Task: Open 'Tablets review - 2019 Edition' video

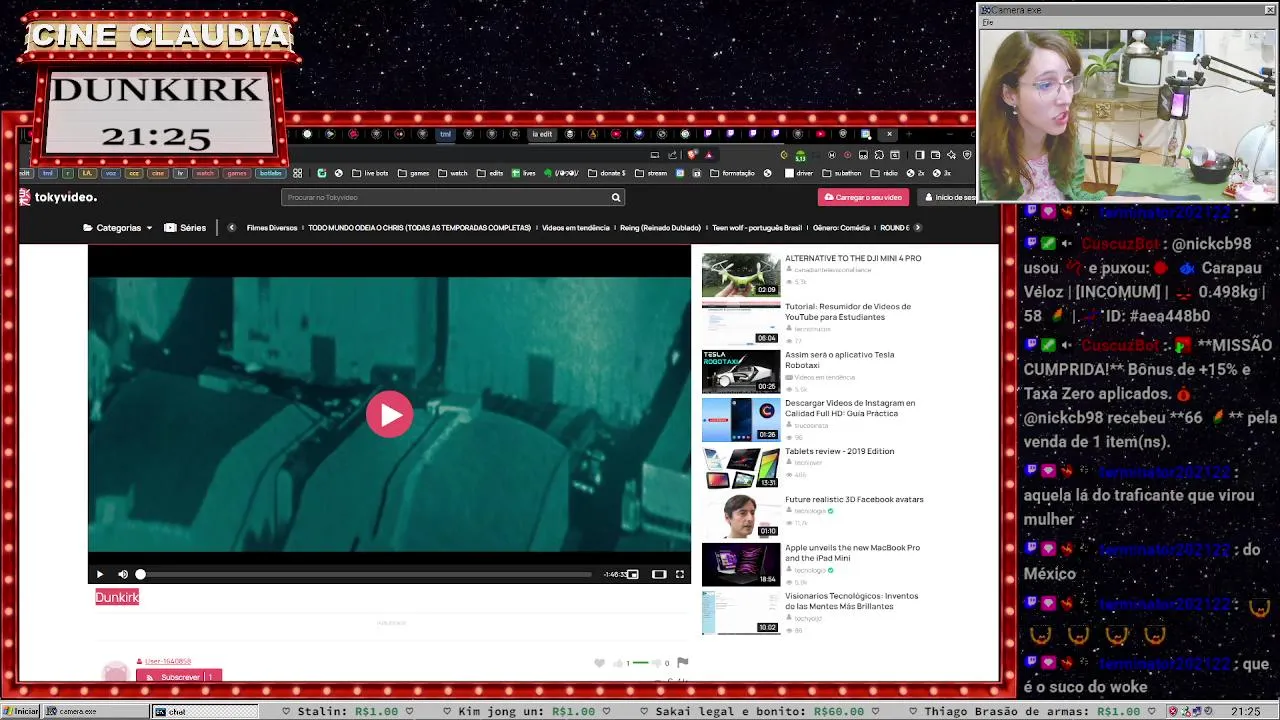Action: 839,451
